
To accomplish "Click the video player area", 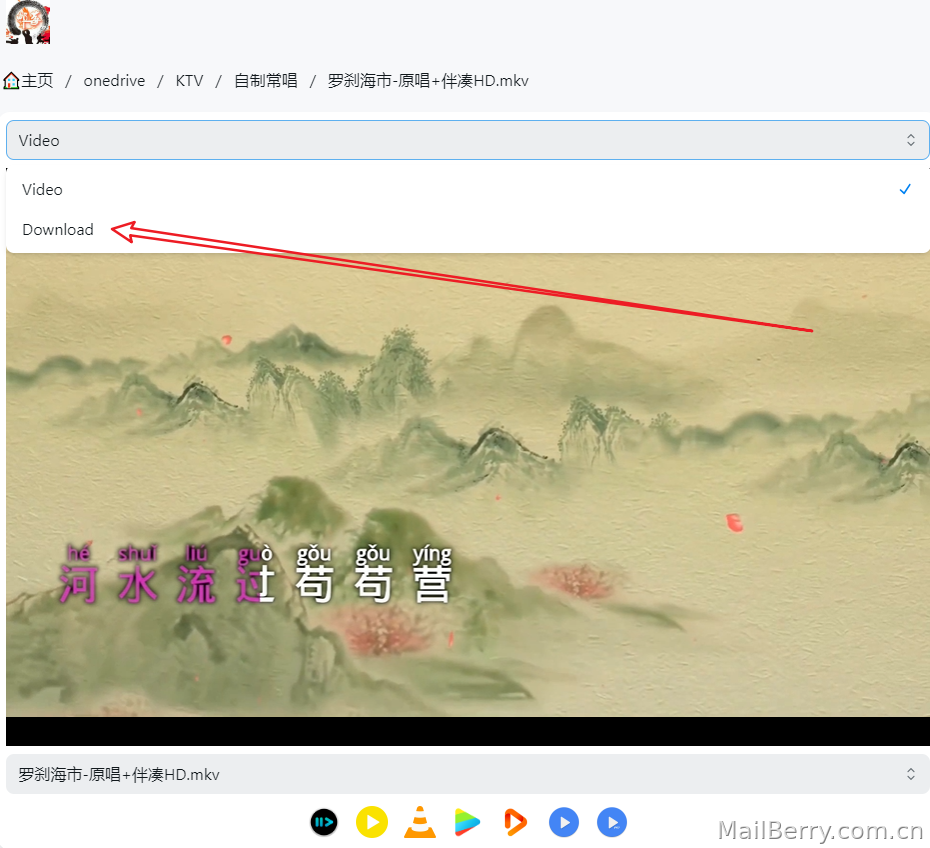I will [x=467, y=498].
